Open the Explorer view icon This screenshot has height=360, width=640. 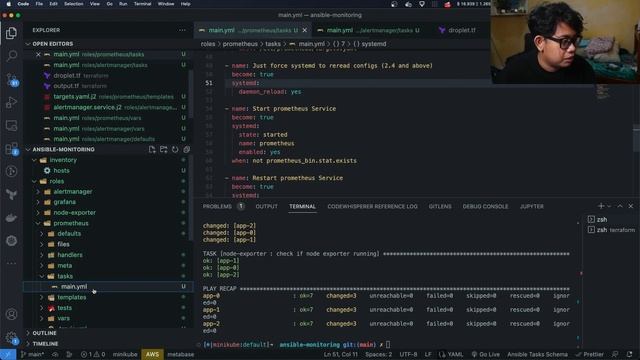[x=11, y=33]
